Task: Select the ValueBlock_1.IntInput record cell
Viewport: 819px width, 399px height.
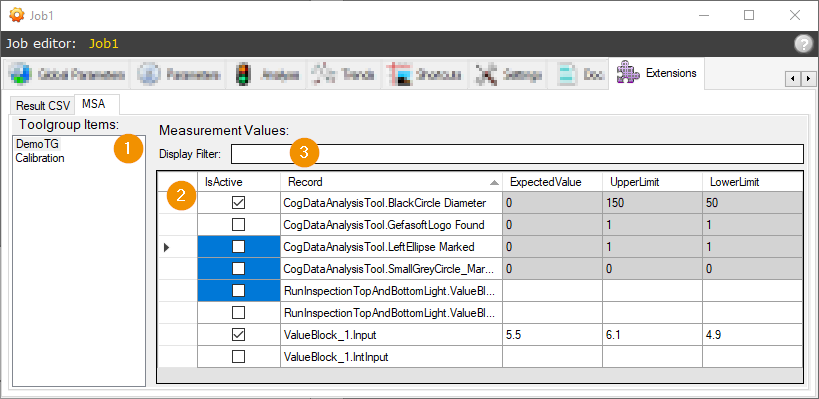Action: [391, 357]
